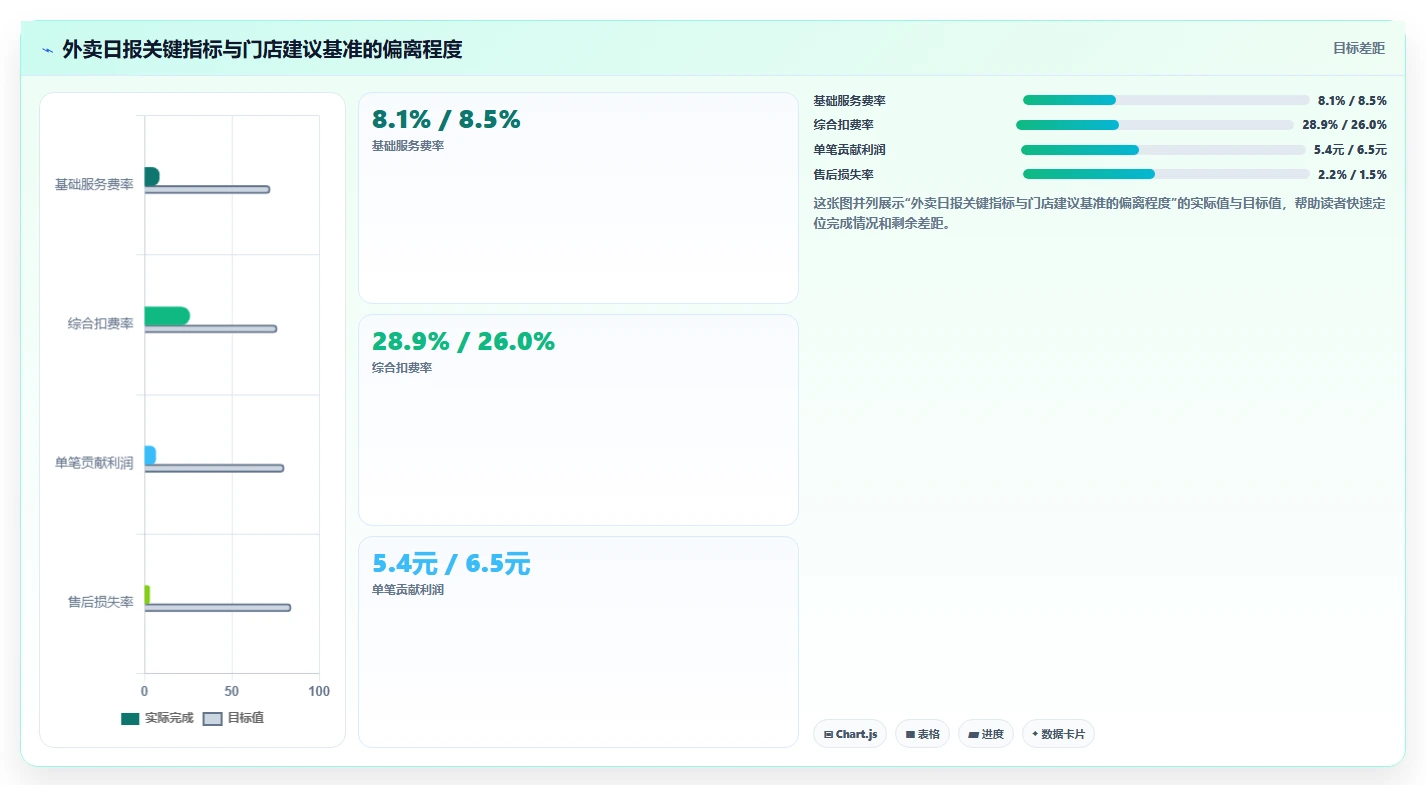Click the 售后损失率 axis label in chart
This screenshot has height=785, width=1426.
click(x=100, y=602)
